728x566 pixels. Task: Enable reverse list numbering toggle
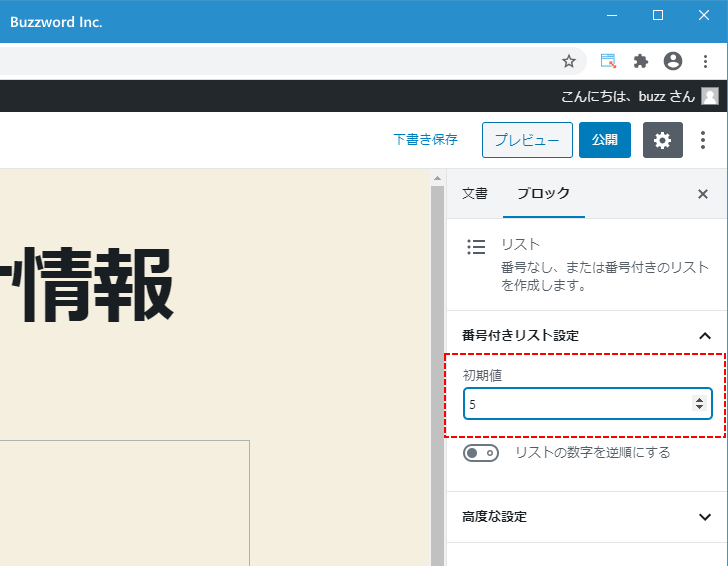(481, 453)
